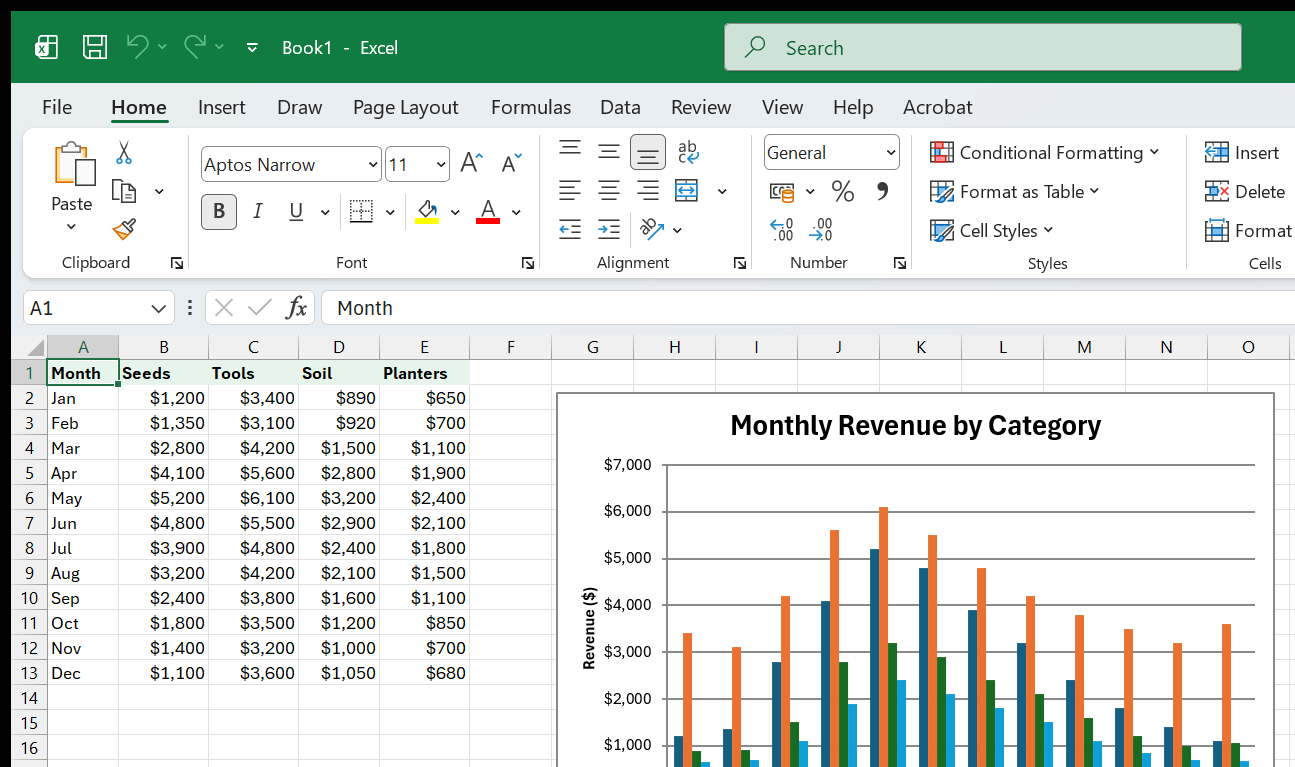Decrease font size with smaller A
Viewport: 1295px width, 767px height.
point(512,164)
